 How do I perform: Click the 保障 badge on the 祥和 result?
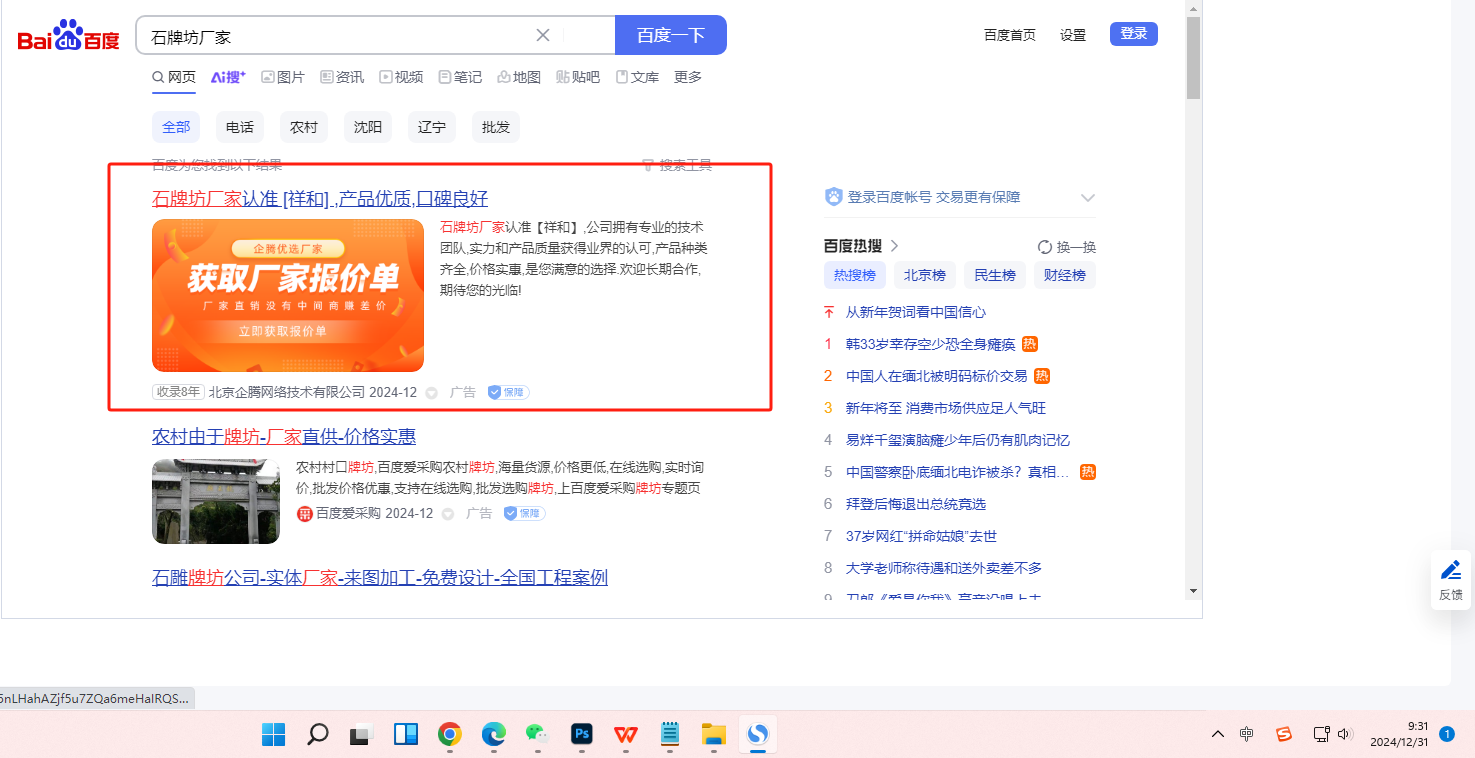(509, 392)
